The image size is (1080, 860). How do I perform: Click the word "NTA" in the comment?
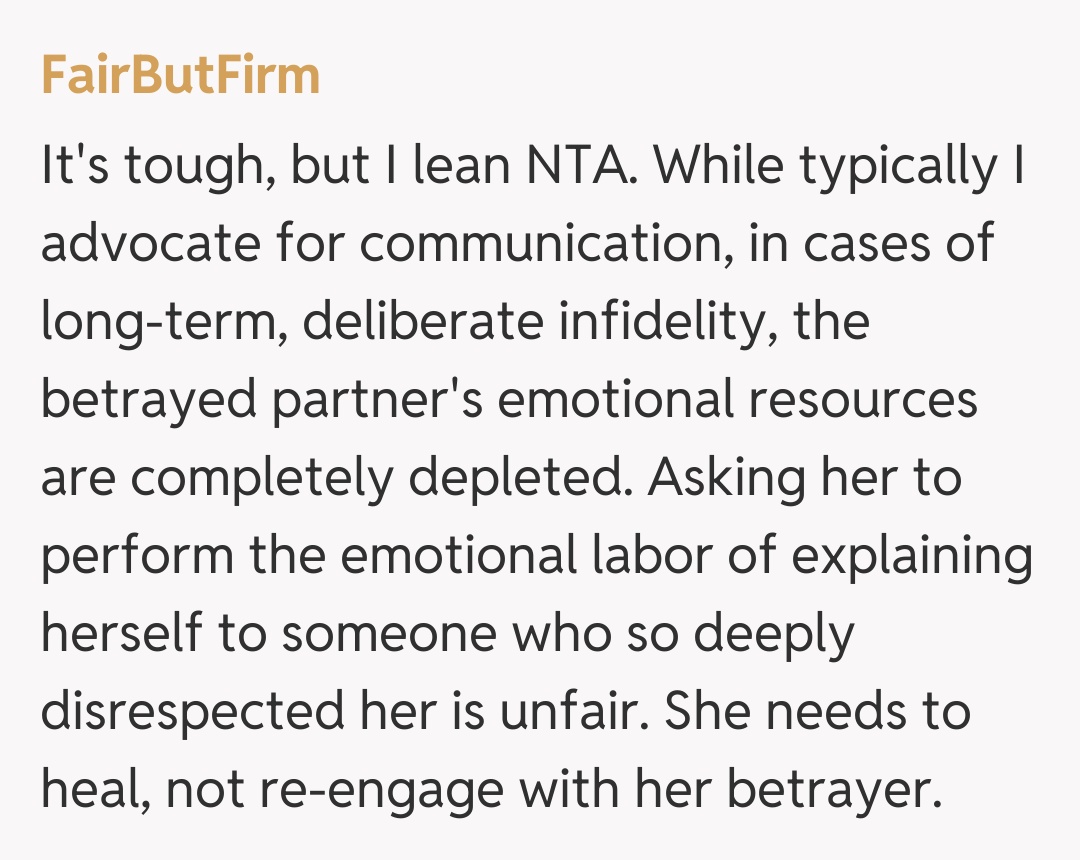pos(591,167)
